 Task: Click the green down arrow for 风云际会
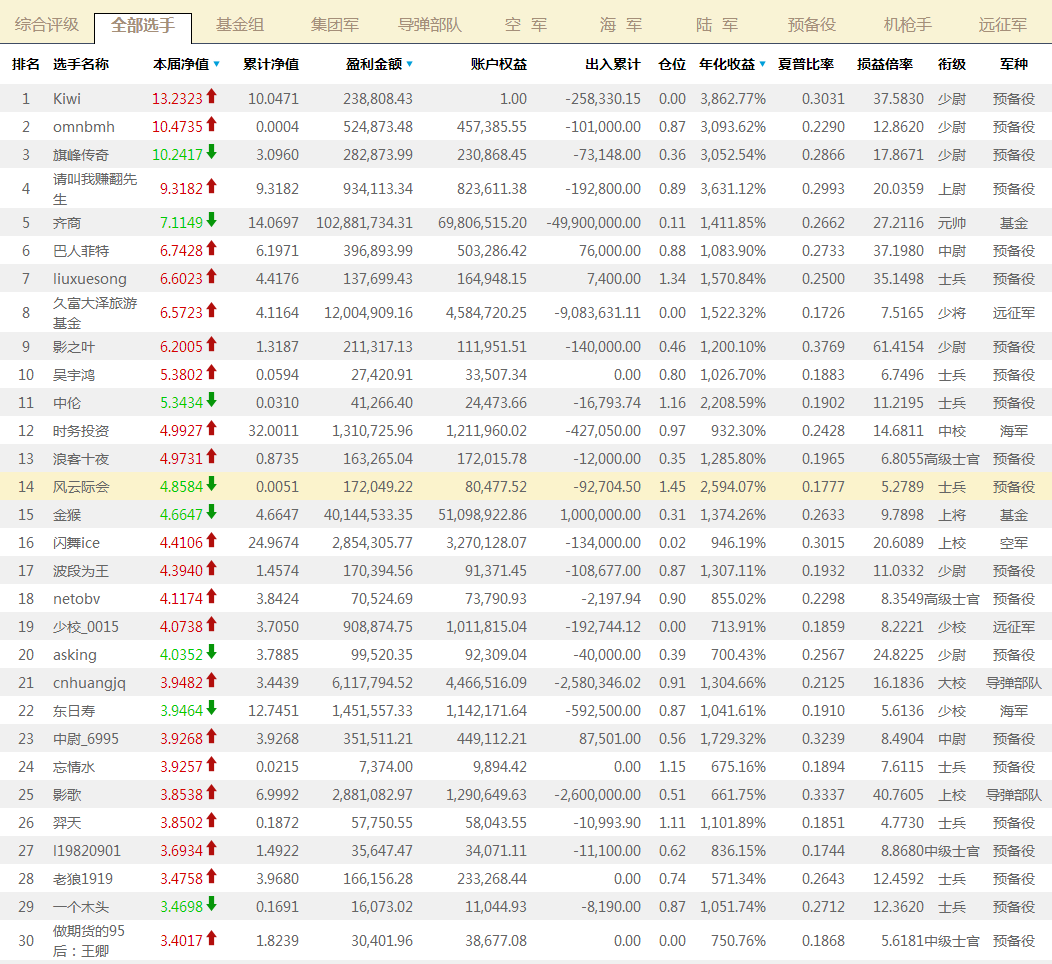tap(211, 485)
